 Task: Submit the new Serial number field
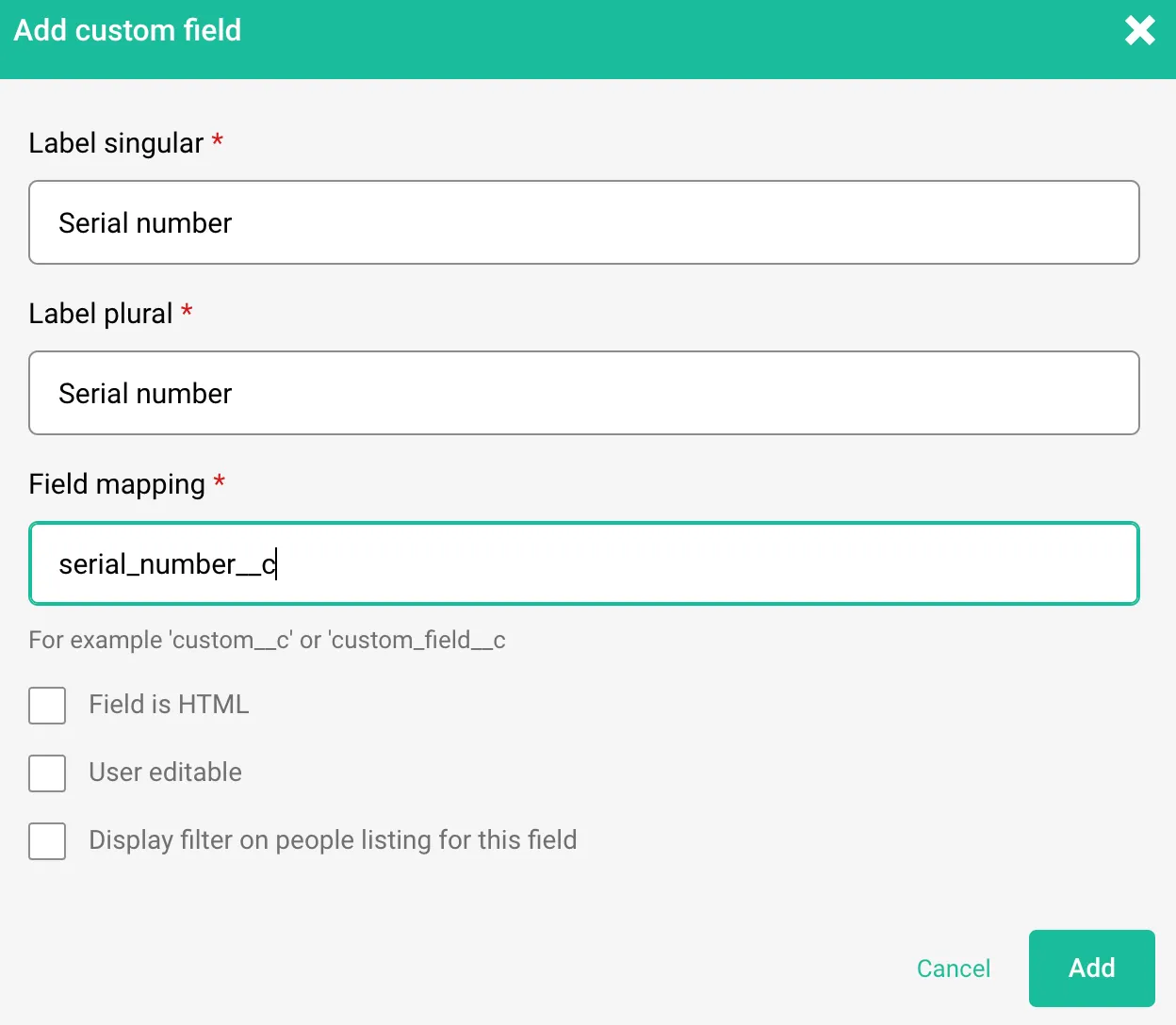1091,968
